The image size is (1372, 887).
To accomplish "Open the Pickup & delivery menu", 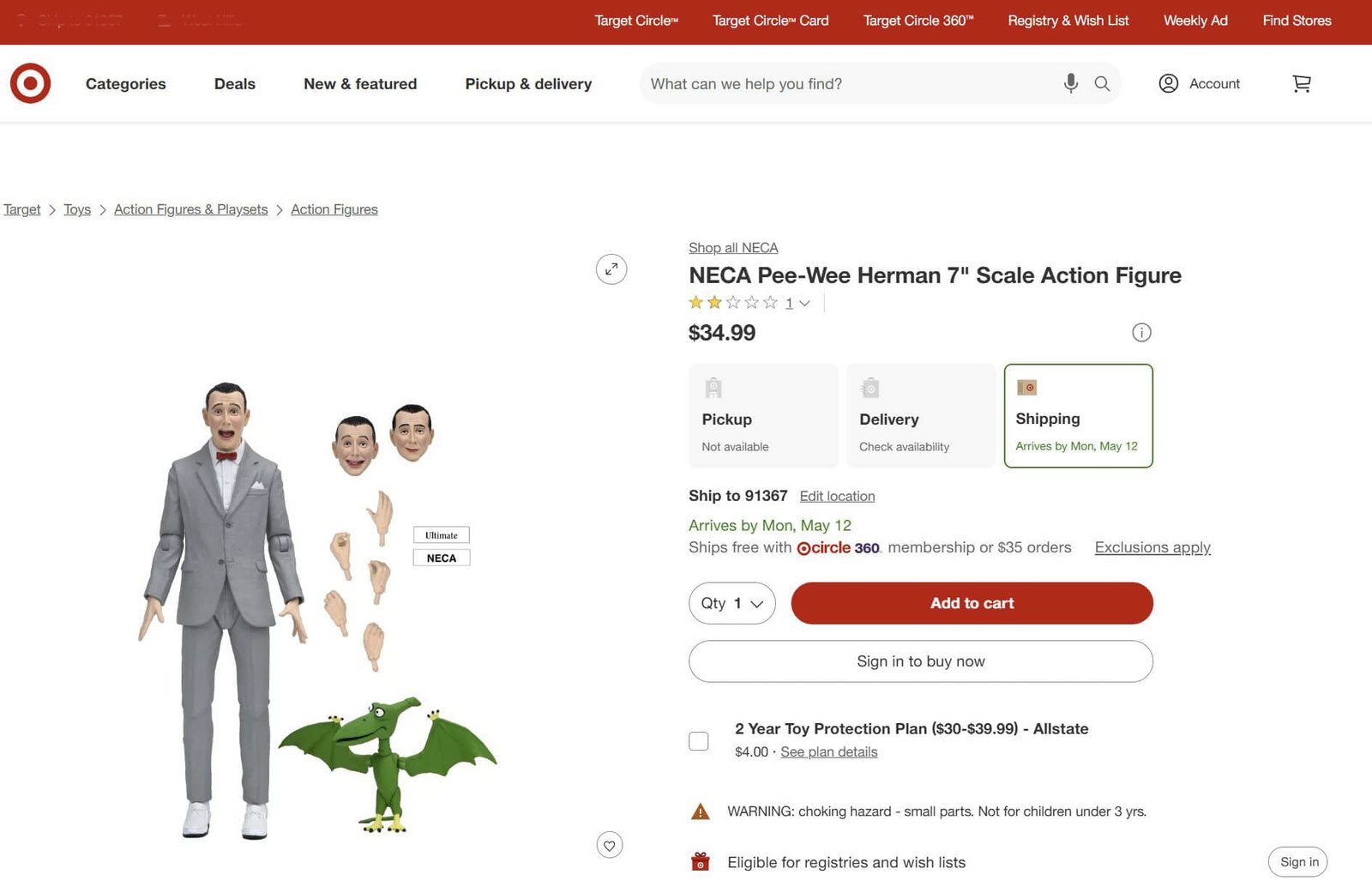I will (527, 84).
